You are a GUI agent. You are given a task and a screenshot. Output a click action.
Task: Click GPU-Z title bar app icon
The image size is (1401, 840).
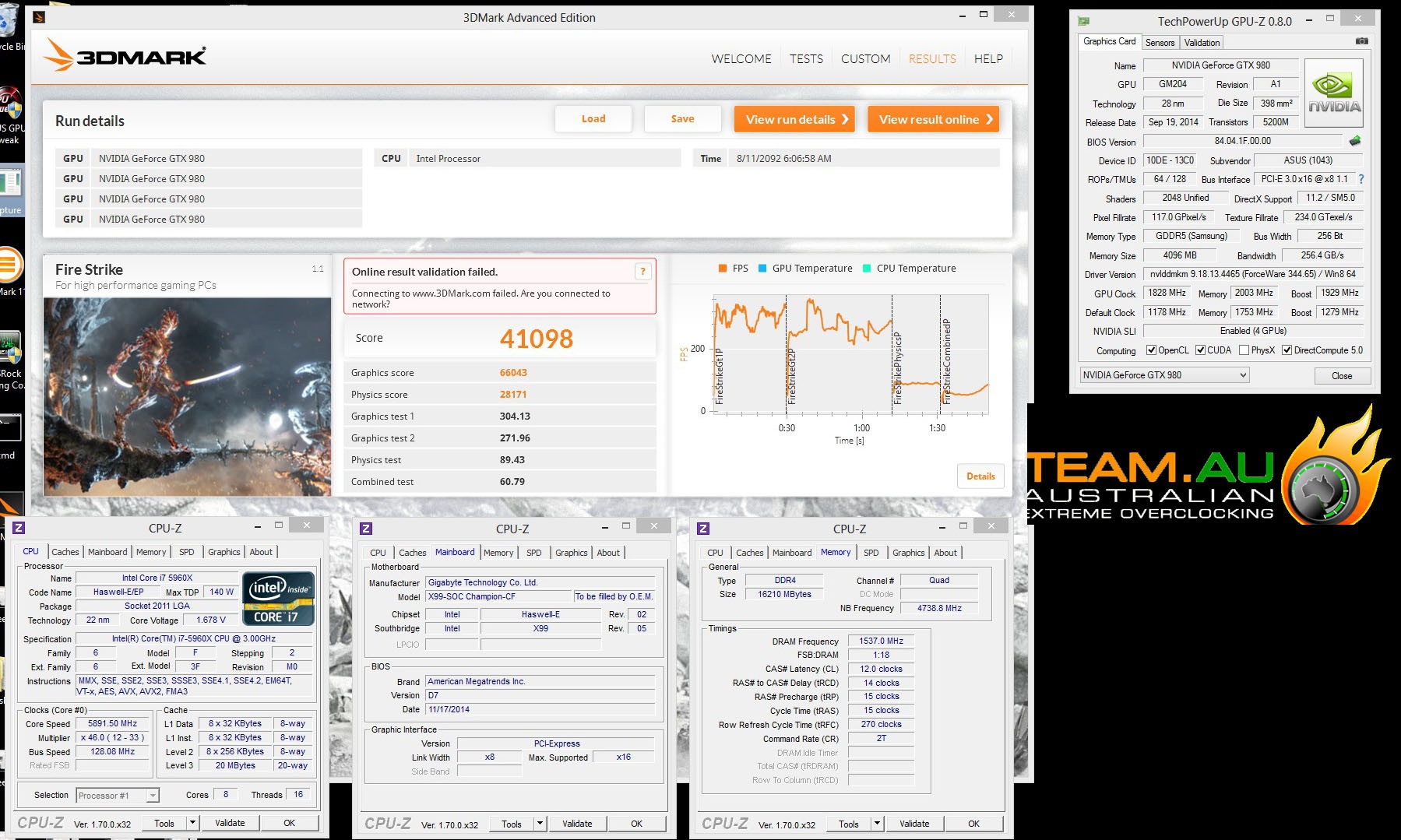pyautogui.click(x=1083, y=21)
